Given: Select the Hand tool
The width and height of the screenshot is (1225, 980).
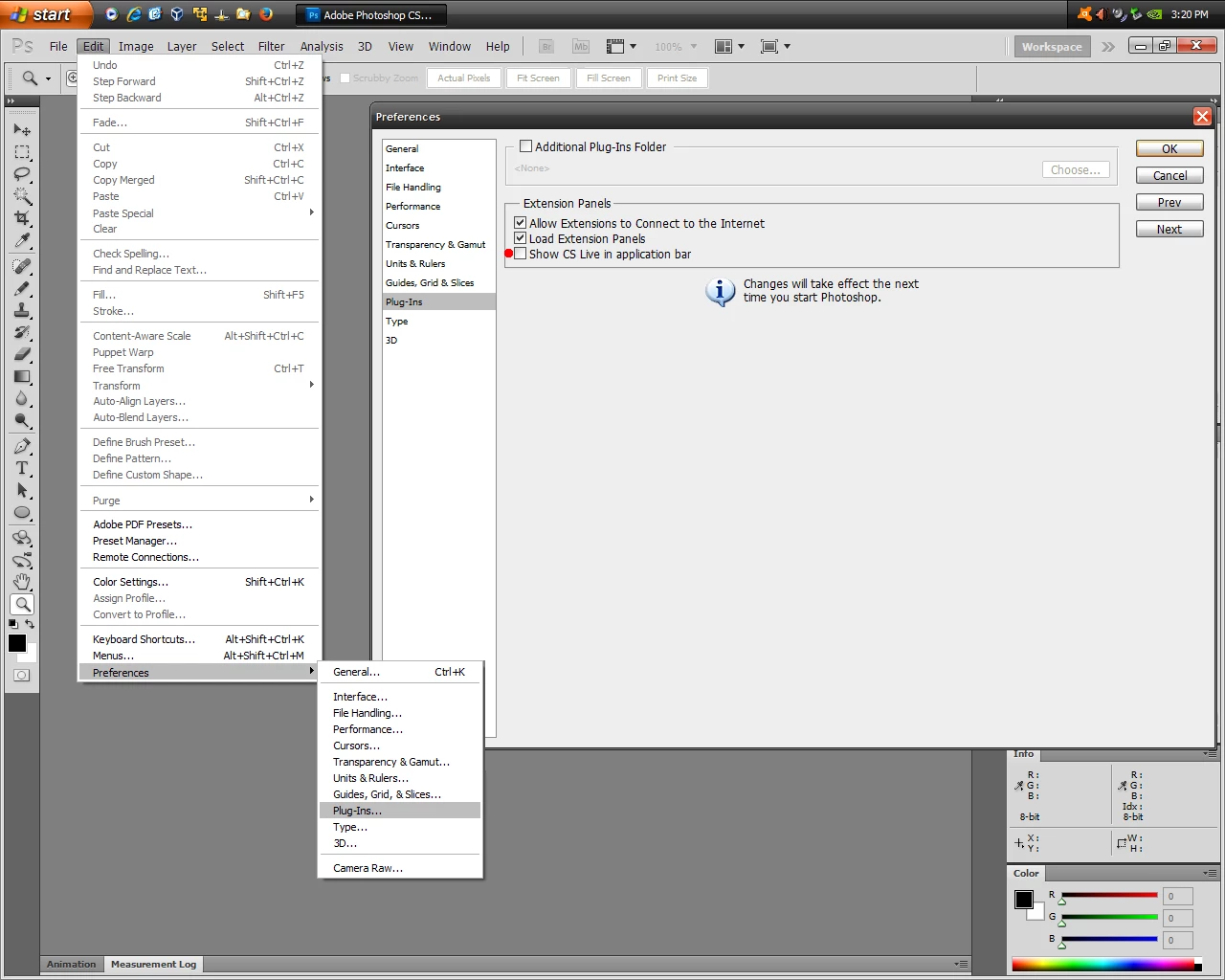Looking at the screenshot, I should click(22, 582).
